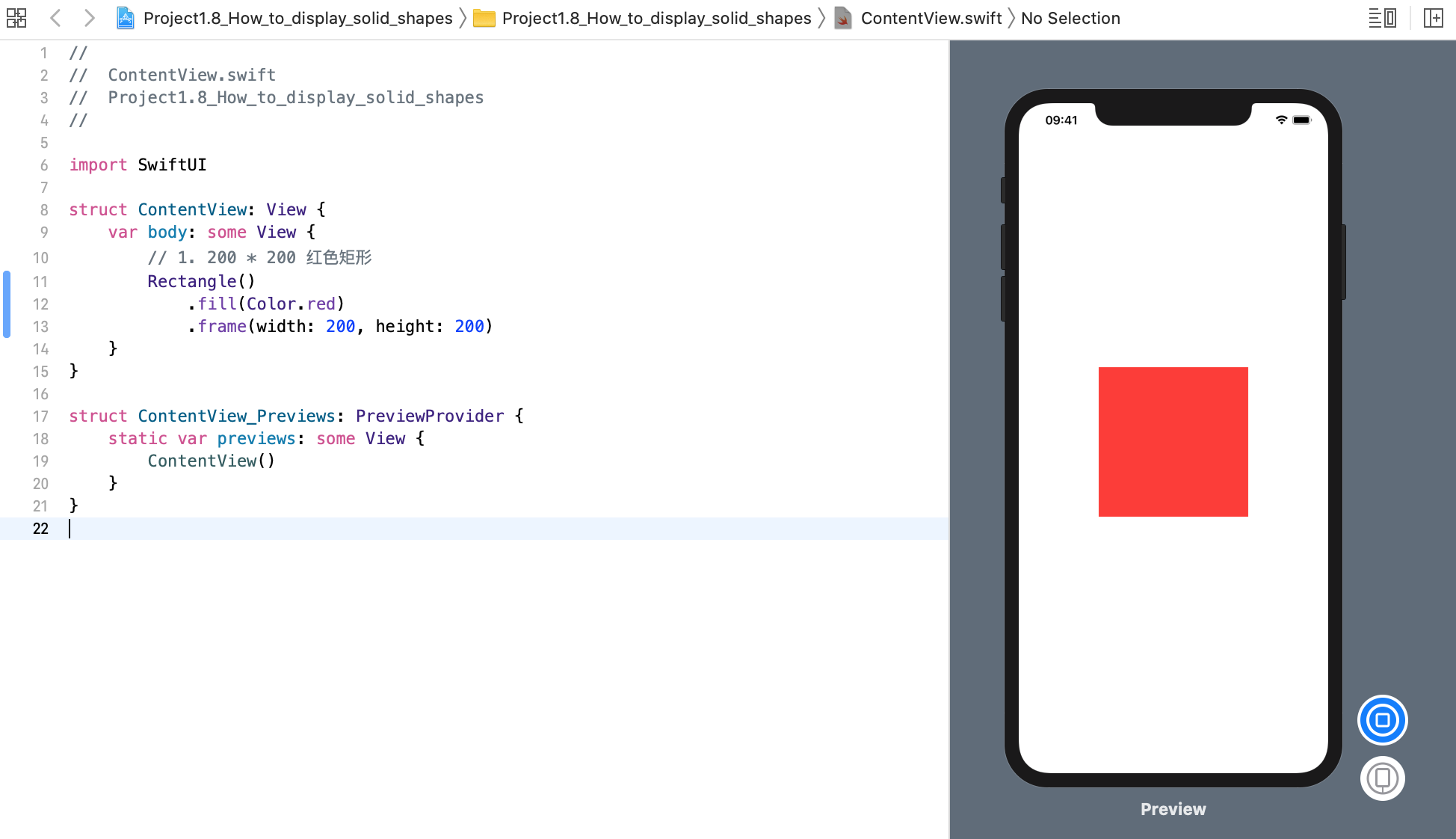Click PreviewProvider on line 17
Screen dimensions: 1456x839
(x=430, y=416)
